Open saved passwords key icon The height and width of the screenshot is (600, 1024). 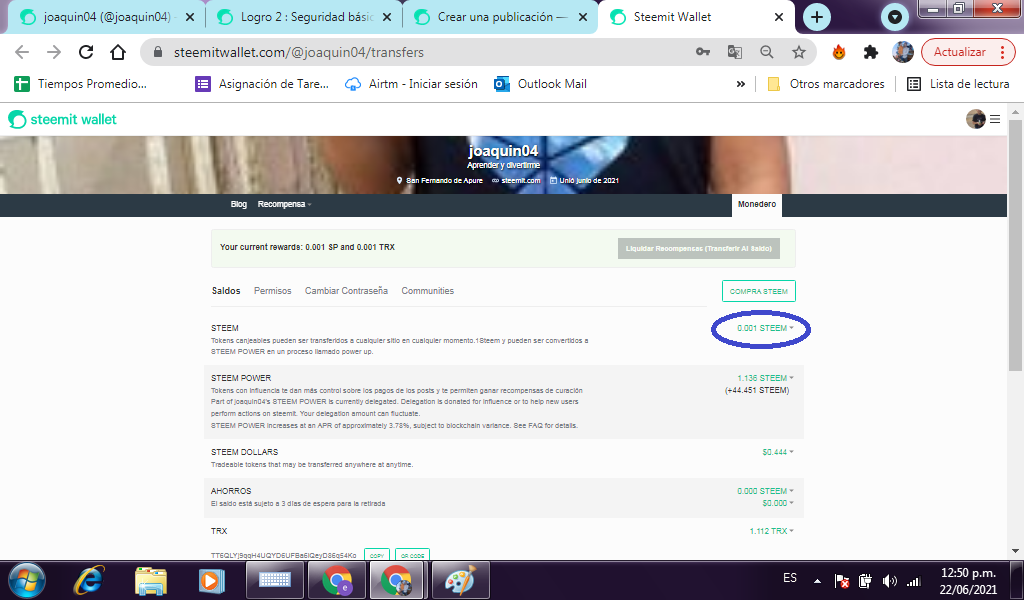pos(703,52)
